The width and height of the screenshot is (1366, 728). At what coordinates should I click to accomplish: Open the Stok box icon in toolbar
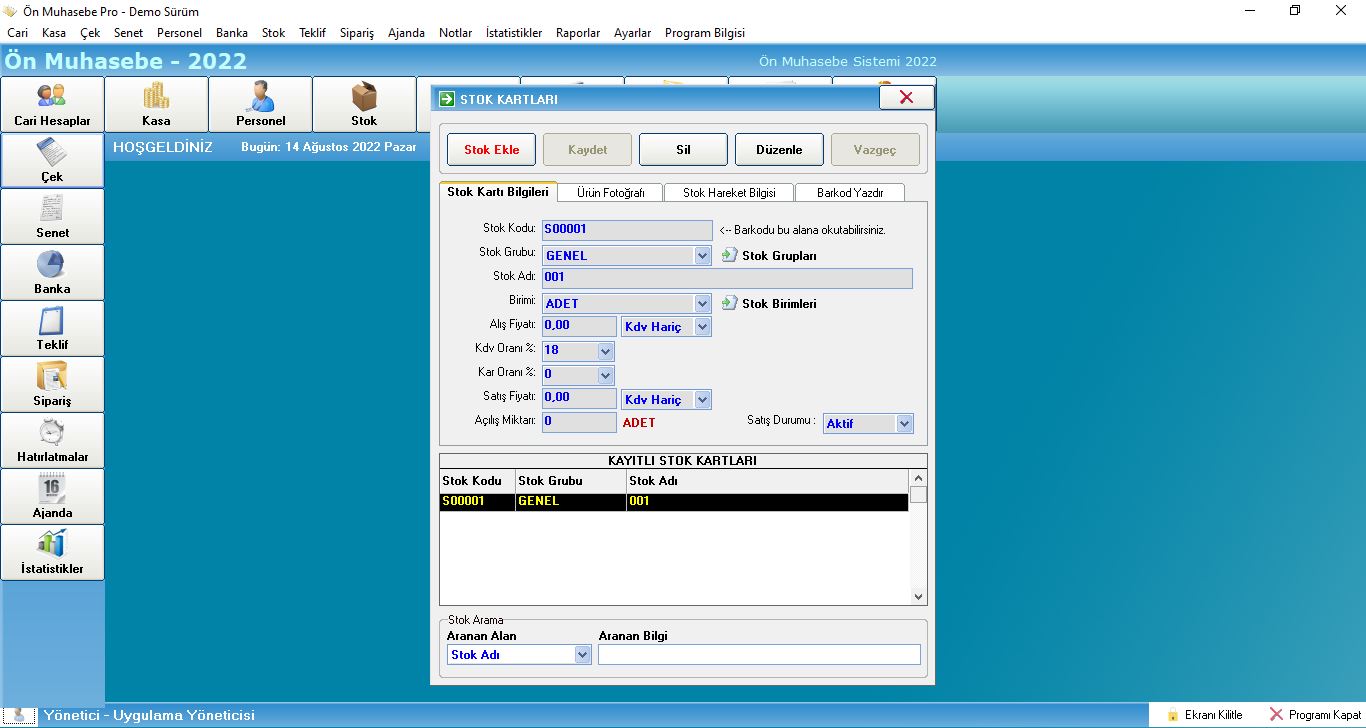coord(364,105)
